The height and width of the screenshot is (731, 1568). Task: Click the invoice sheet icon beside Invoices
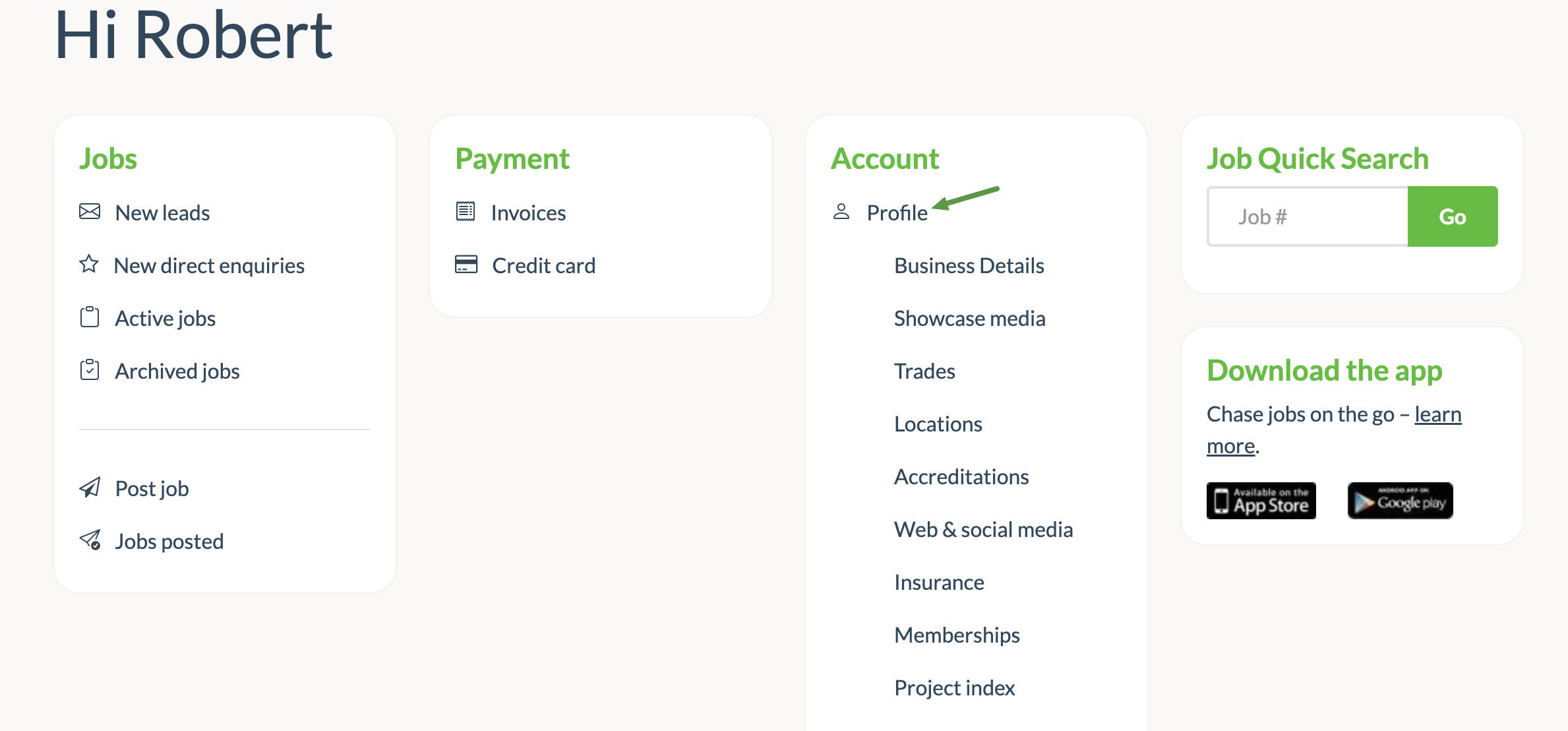(x=466, y=212)
